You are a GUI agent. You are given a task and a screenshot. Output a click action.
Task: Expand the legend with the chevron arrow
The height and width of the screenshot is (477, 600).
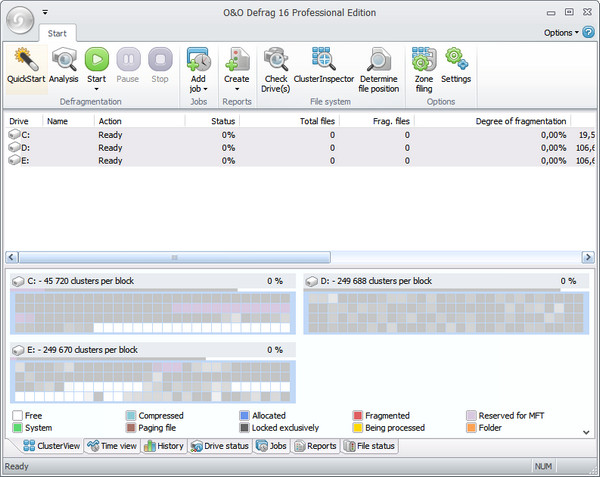click(x=586, y=432)
